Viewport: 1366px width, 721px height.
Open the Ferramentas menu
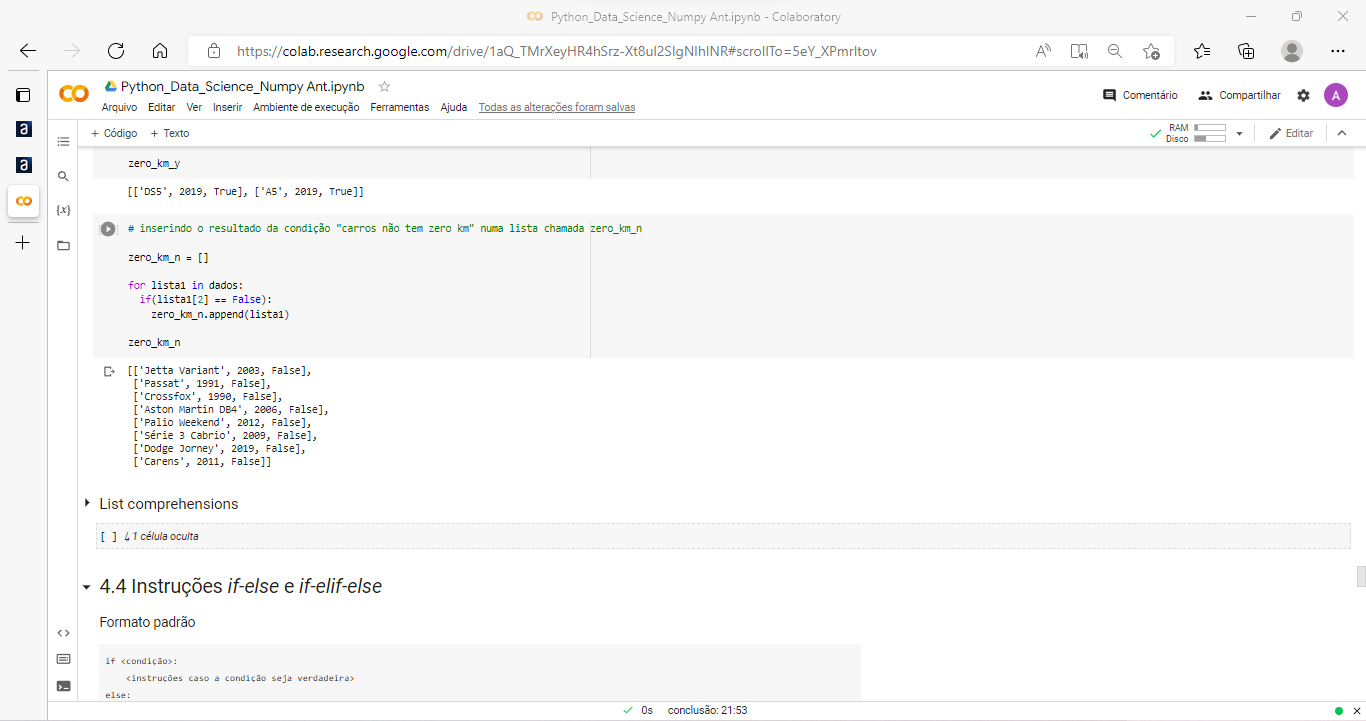400,107
